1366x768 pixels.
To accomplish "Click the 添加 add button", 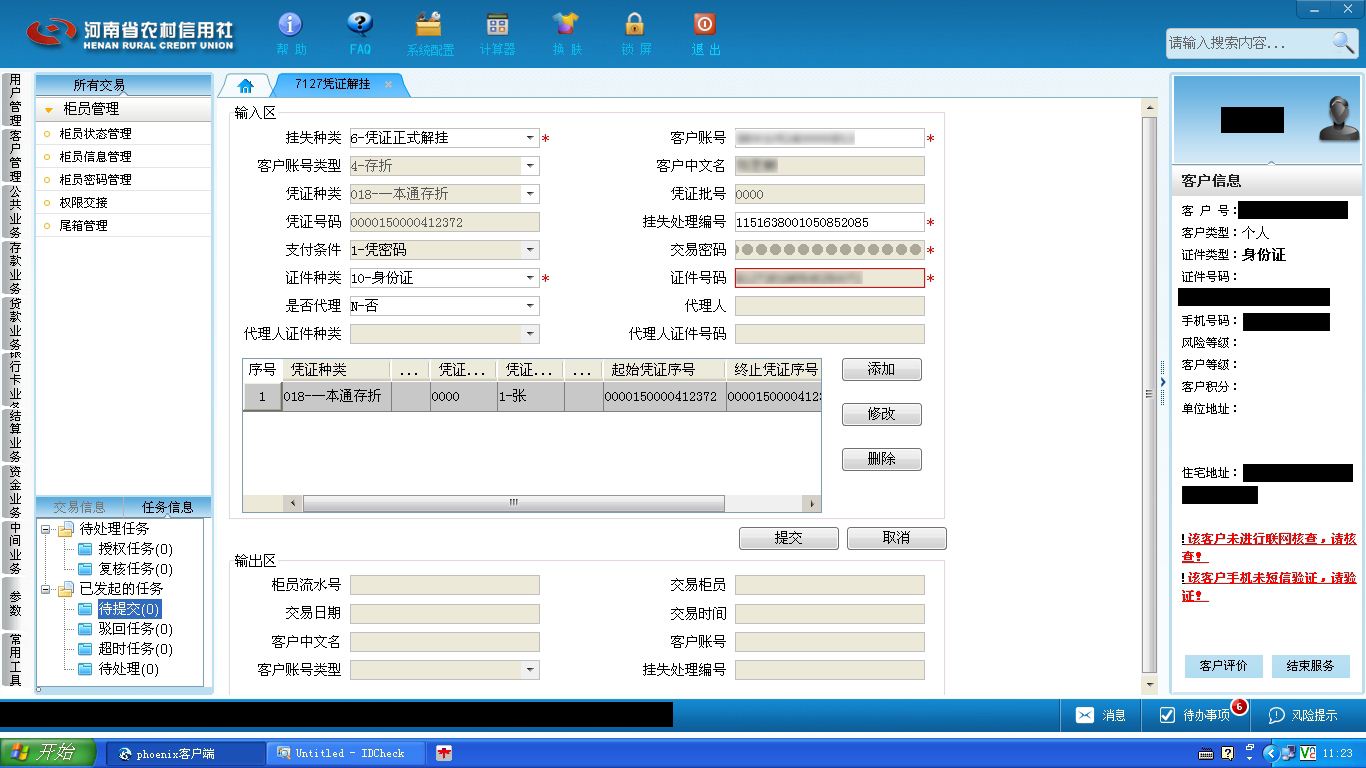I will coord(881,369).
